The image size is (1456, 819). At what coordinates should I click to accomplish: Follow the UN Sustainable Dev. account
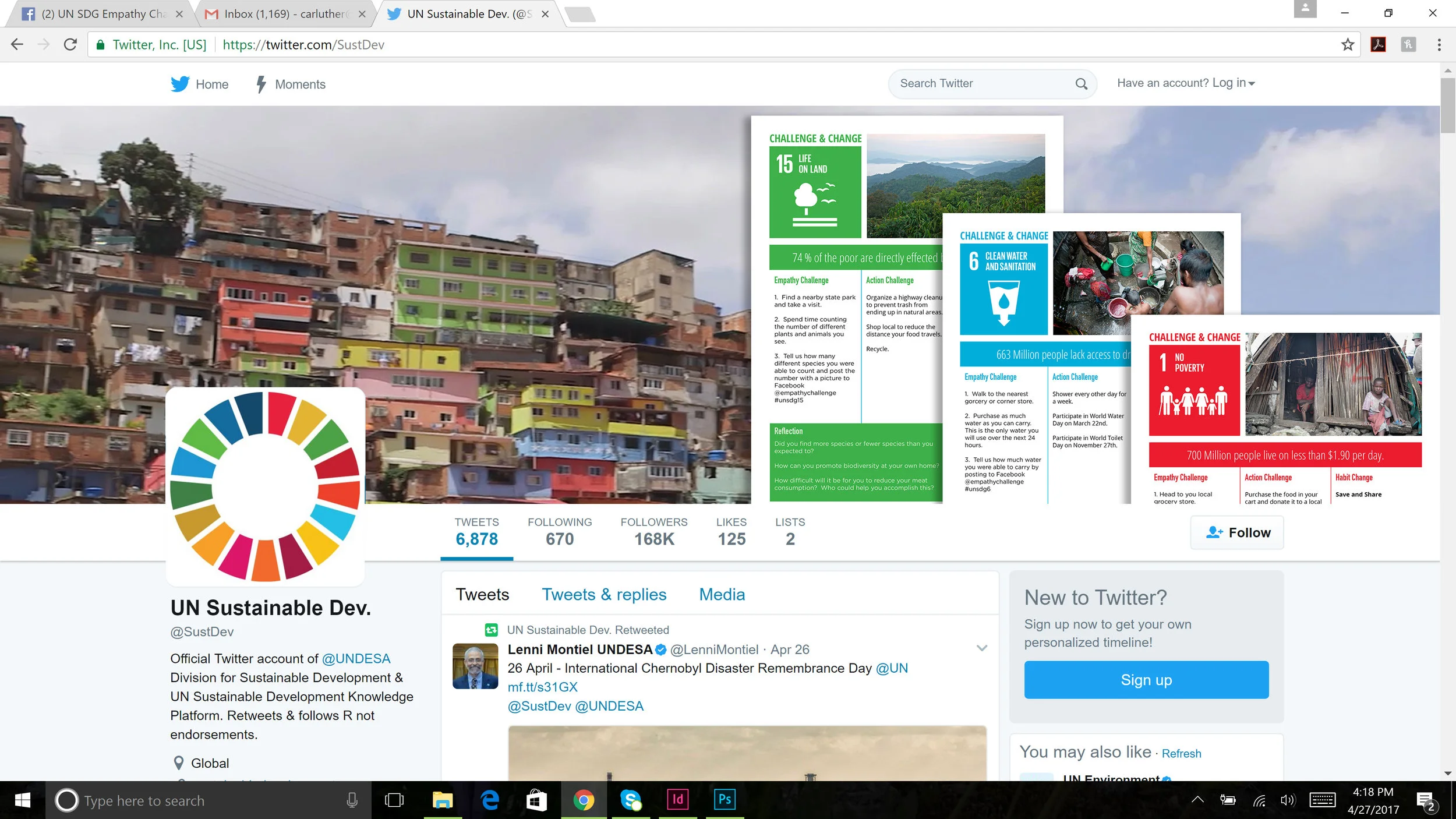point(1238,532)
